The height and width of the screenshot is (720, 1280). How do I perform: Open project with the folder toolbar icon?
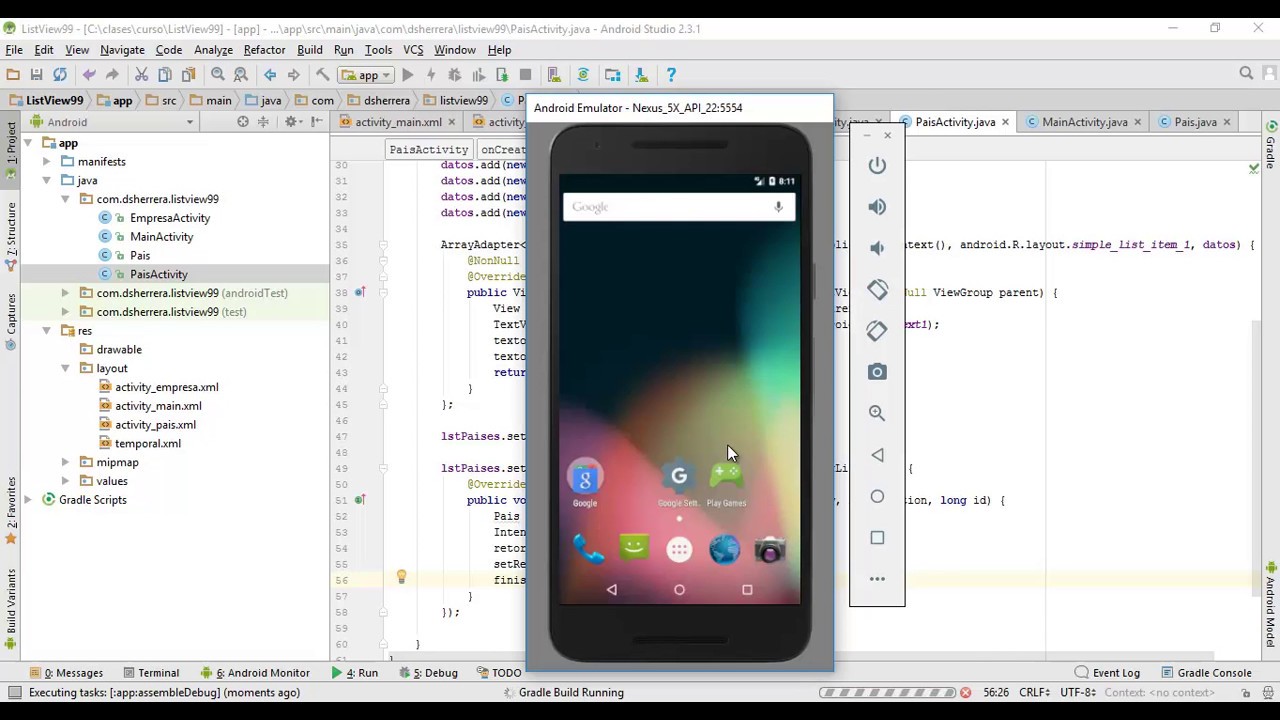(13, 75)
